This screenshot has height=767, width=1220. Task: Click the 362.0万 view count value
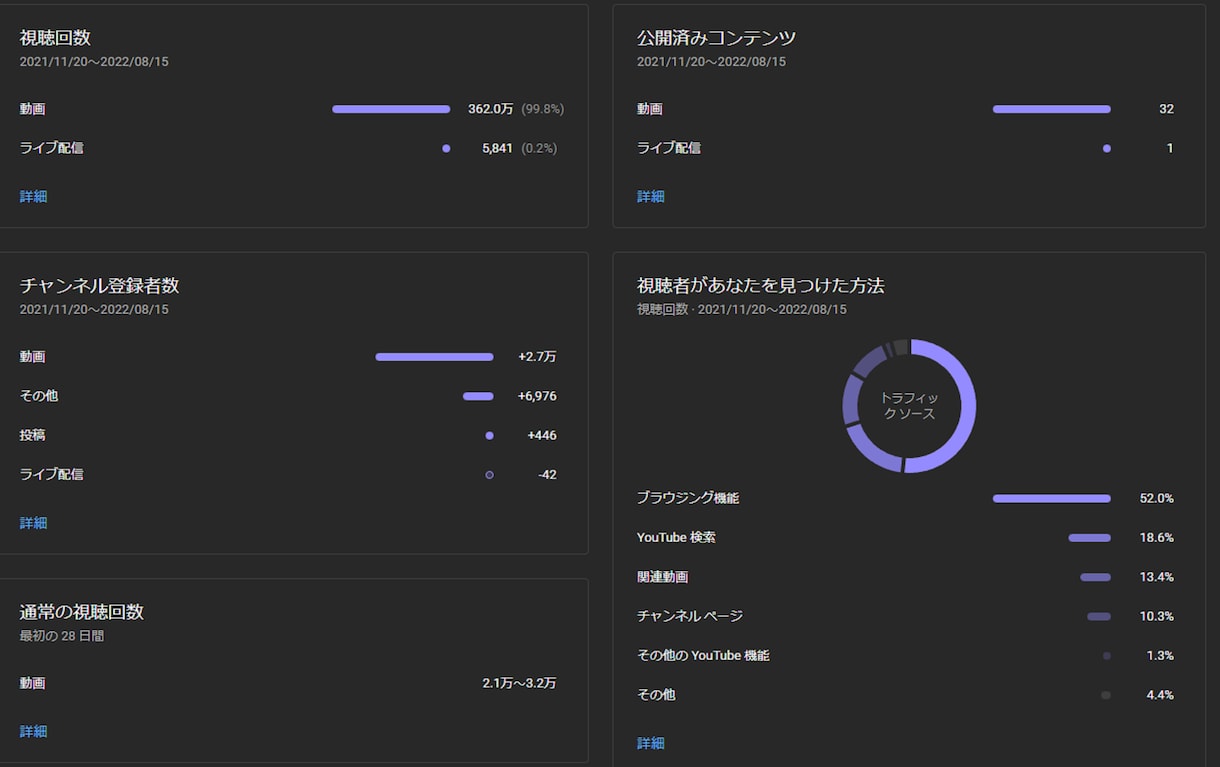pos(490,109)
